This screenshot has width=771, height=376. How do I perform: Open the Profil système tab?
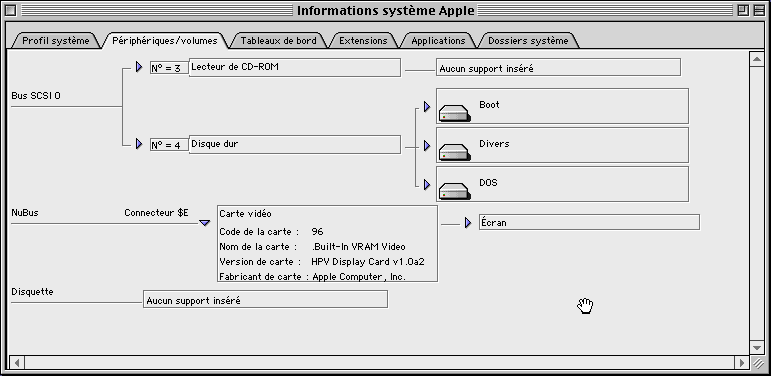56,41
